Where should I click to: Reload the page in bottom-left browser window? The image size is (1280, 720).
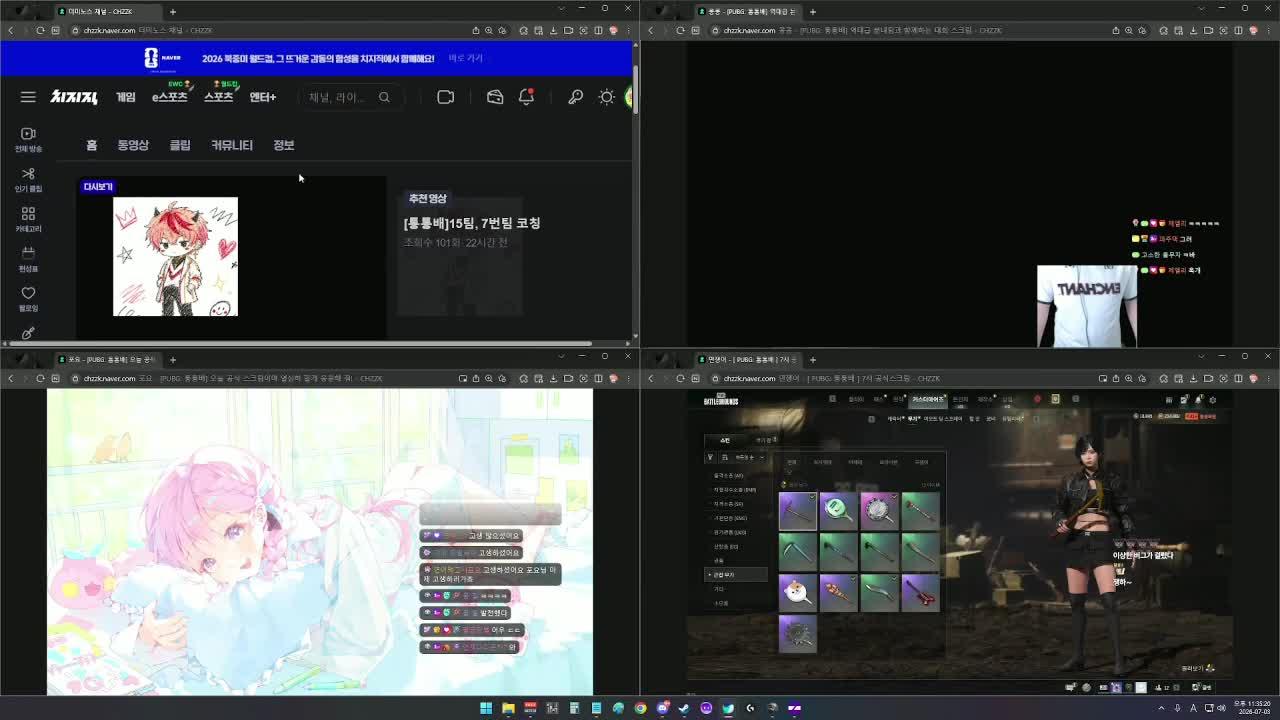(x=40, y=378)
